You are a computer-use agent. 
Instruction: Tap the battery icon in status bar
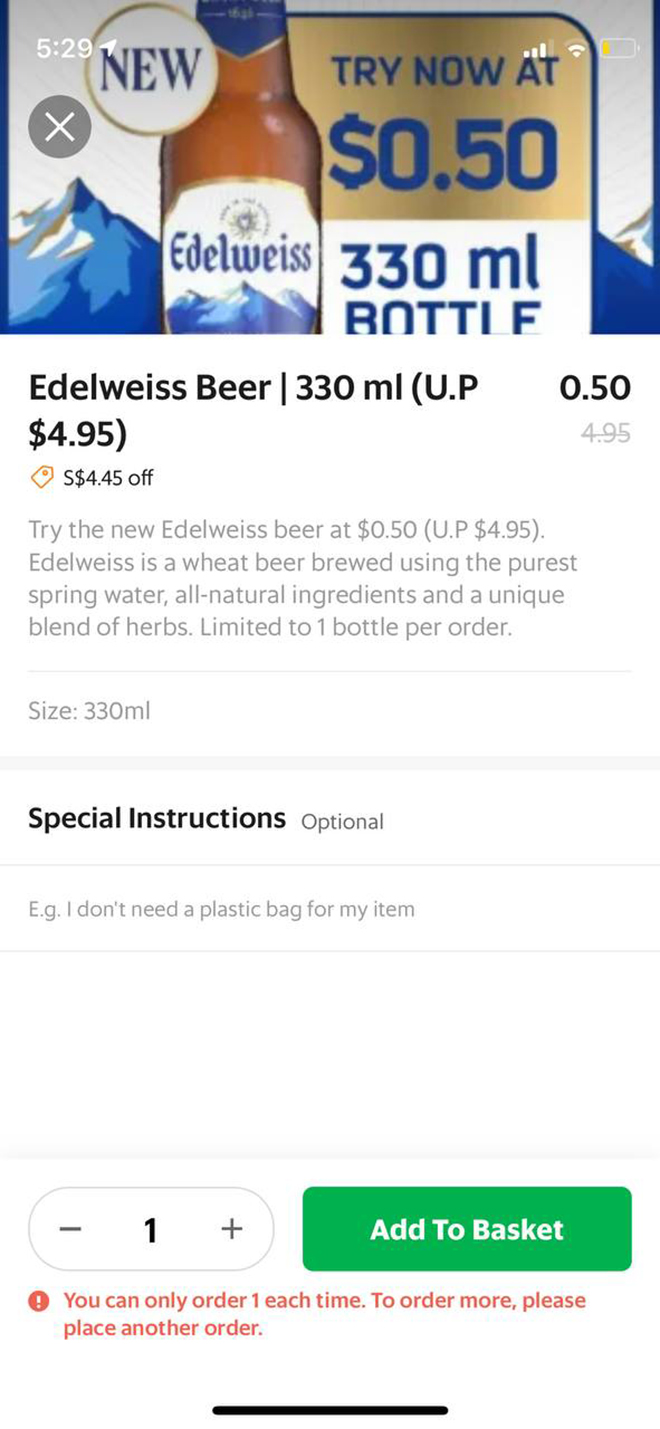click(619, 48)
